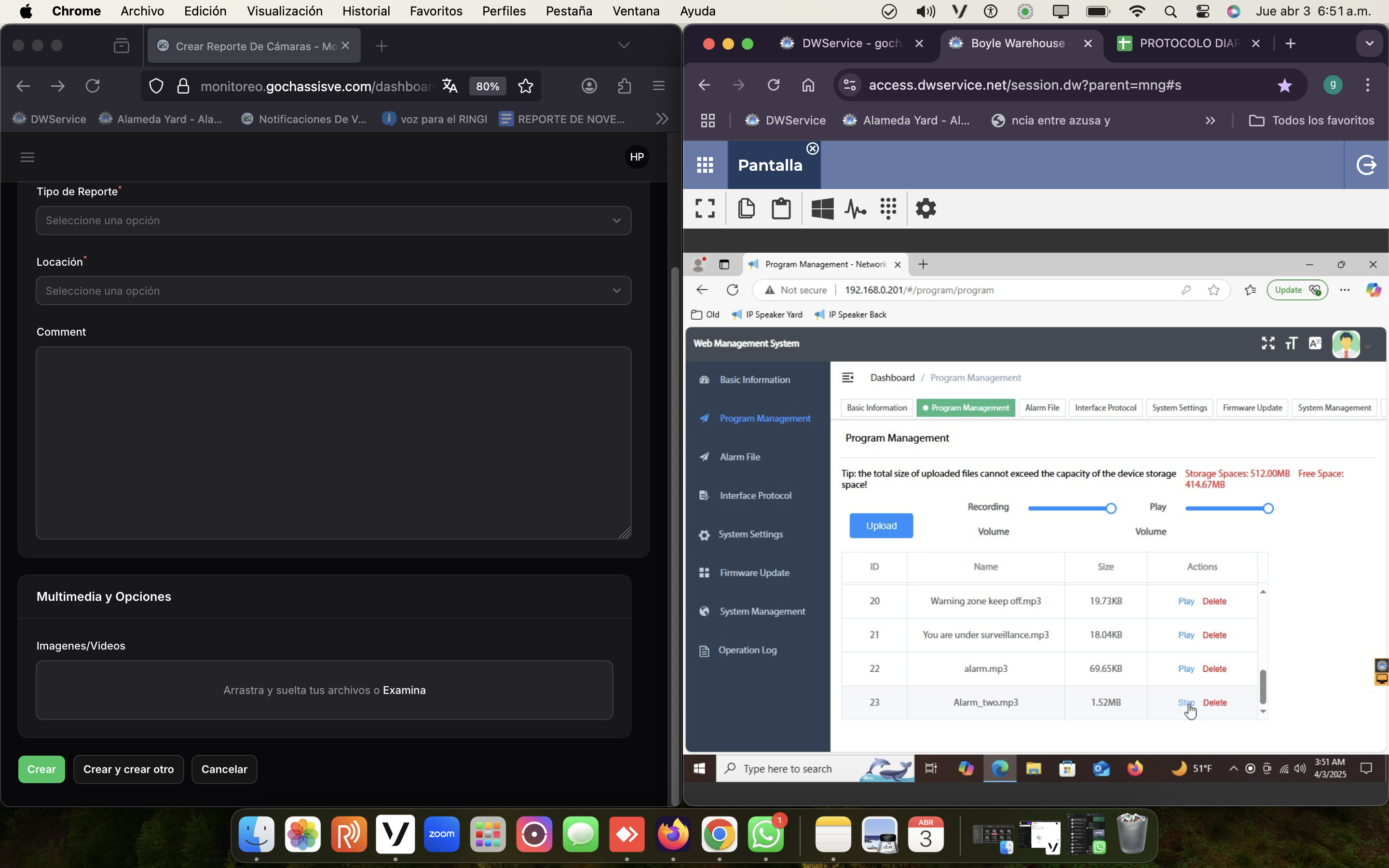Click the Firefox translate page icon
This screenshot has width=1389, height=868.
pos(449,86)
